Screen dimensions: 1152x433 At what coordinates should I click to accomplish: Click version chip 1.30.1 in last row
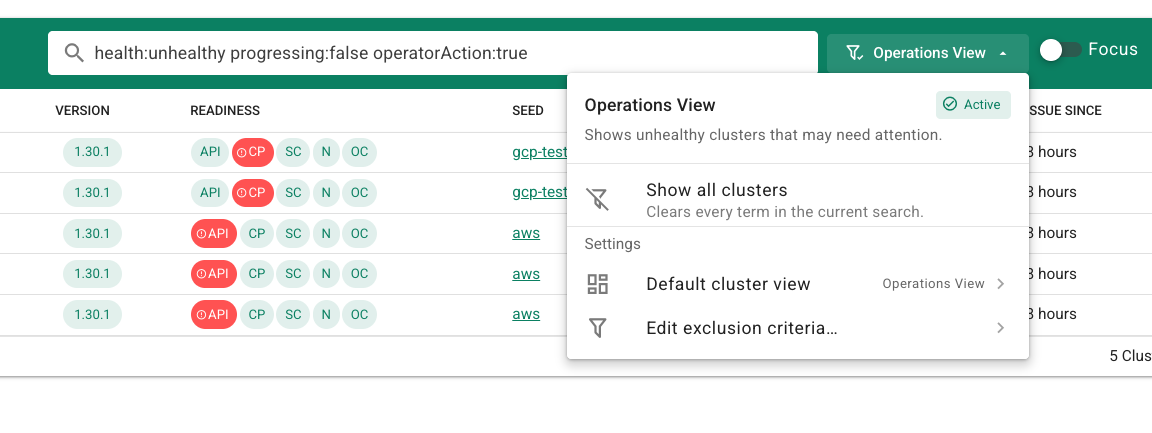point(93,314)
